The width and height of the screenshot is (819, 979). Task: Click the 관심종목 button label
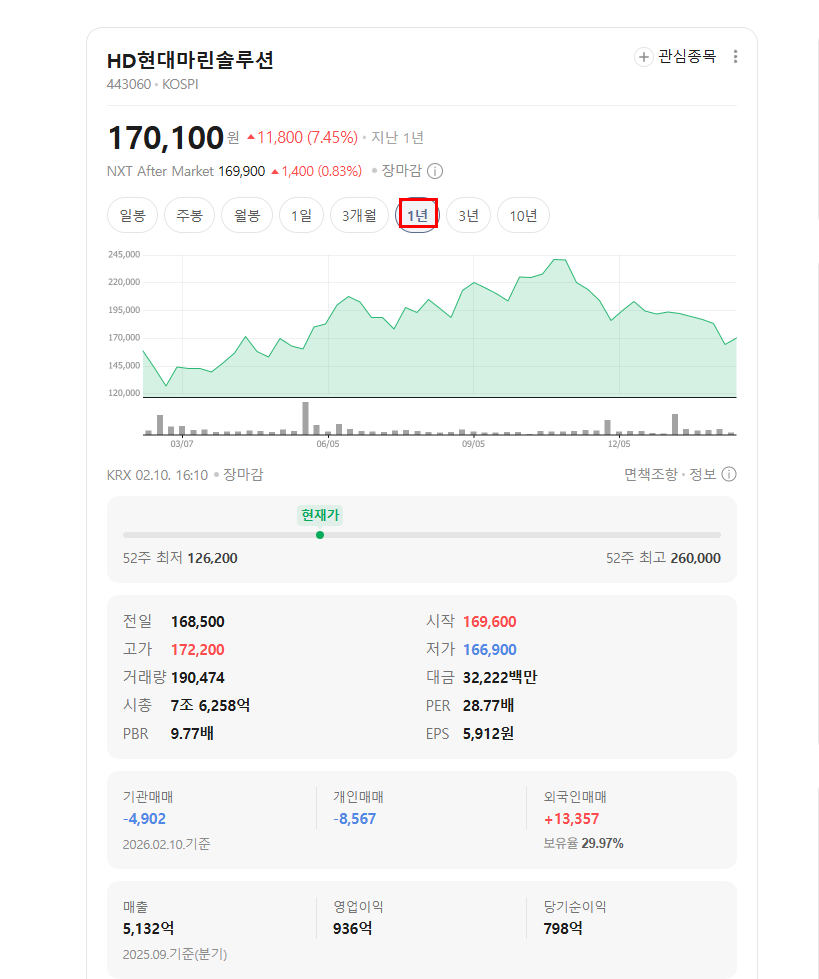[x=687, y=57]
